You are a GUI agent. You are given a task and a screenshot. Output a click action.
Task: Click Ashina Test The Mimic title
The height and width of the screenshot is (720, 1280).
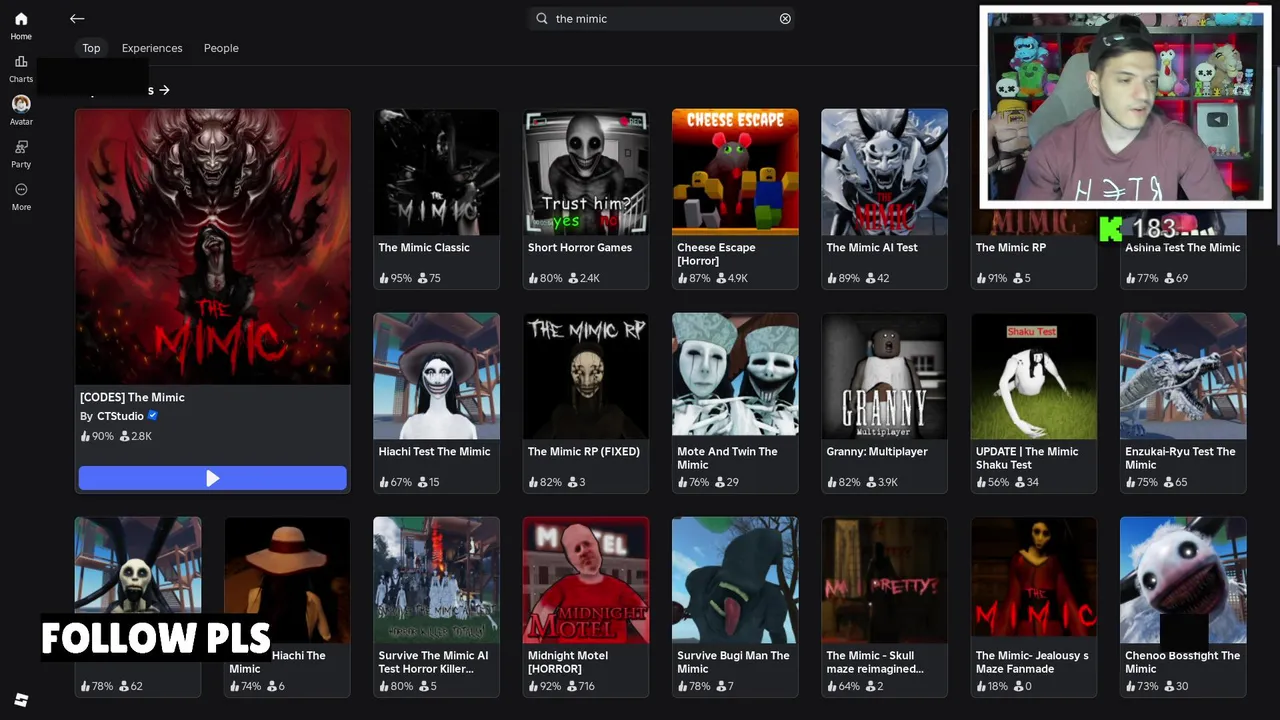[x=1183, y=248]
